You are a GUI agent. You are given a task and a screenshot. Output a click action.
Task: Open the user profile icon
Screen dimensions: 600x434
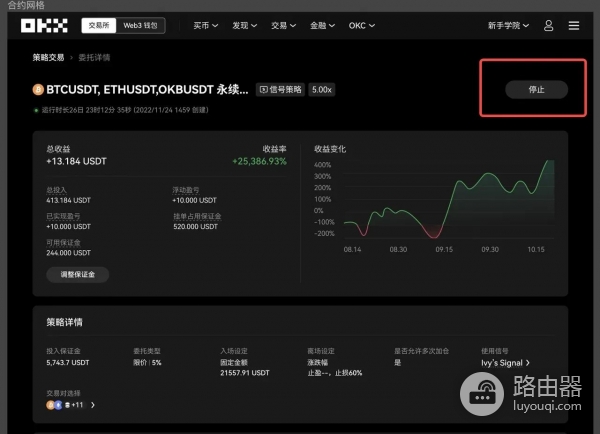(548, 26)
